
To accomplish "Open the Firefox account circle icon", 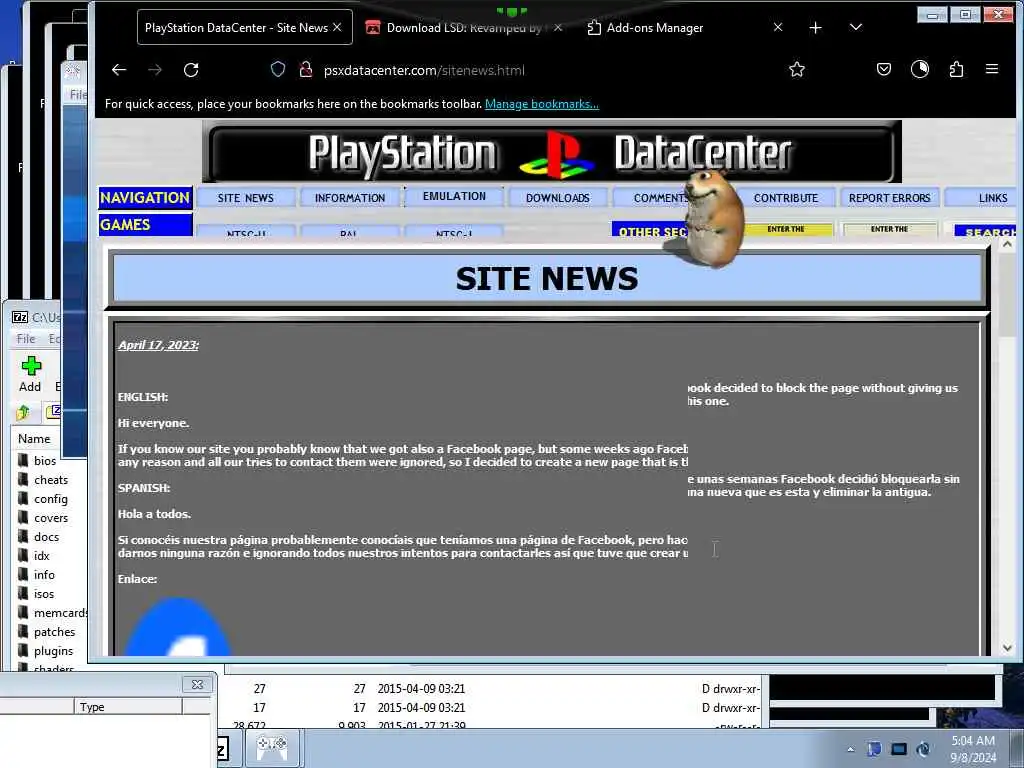I will (x=920, y=69).
